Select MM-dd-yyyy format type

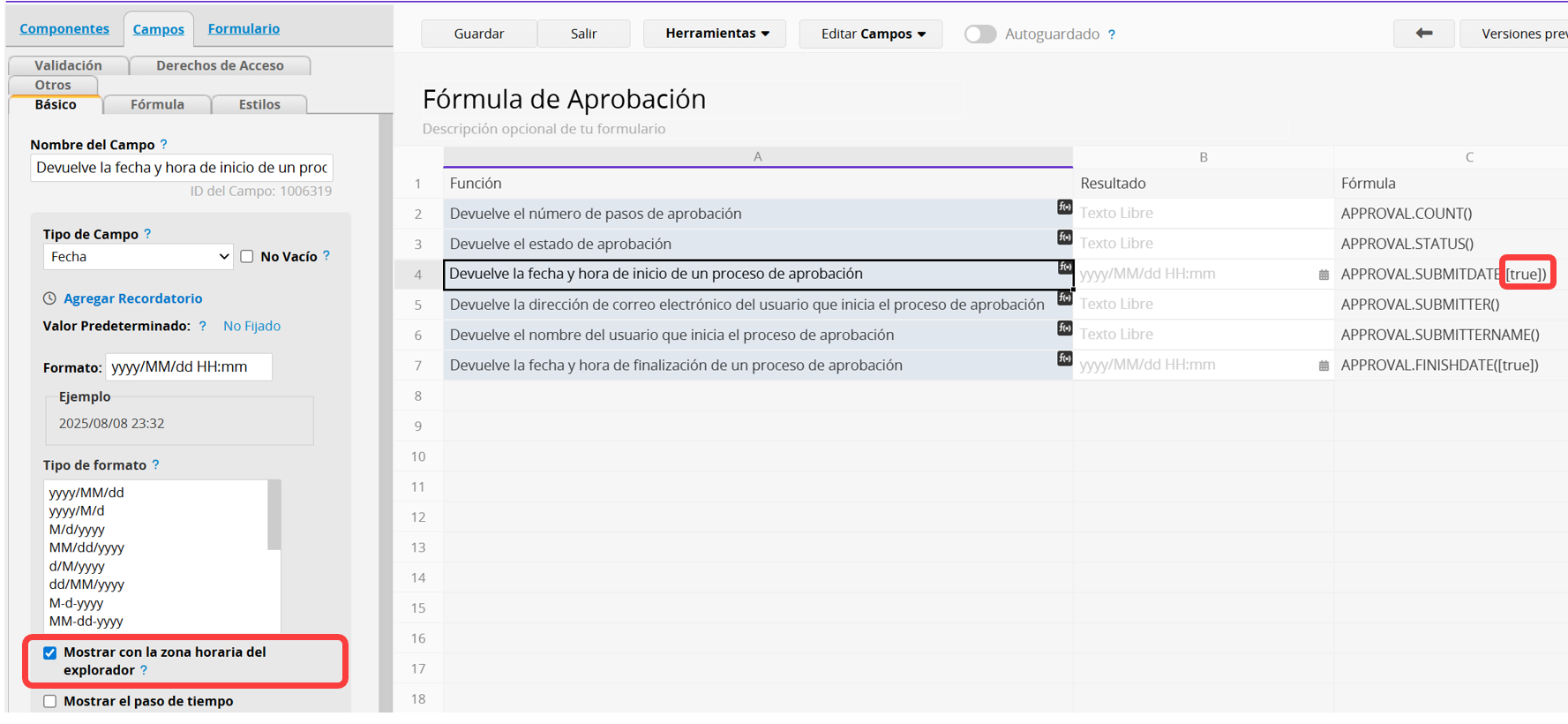pos(86,621)
